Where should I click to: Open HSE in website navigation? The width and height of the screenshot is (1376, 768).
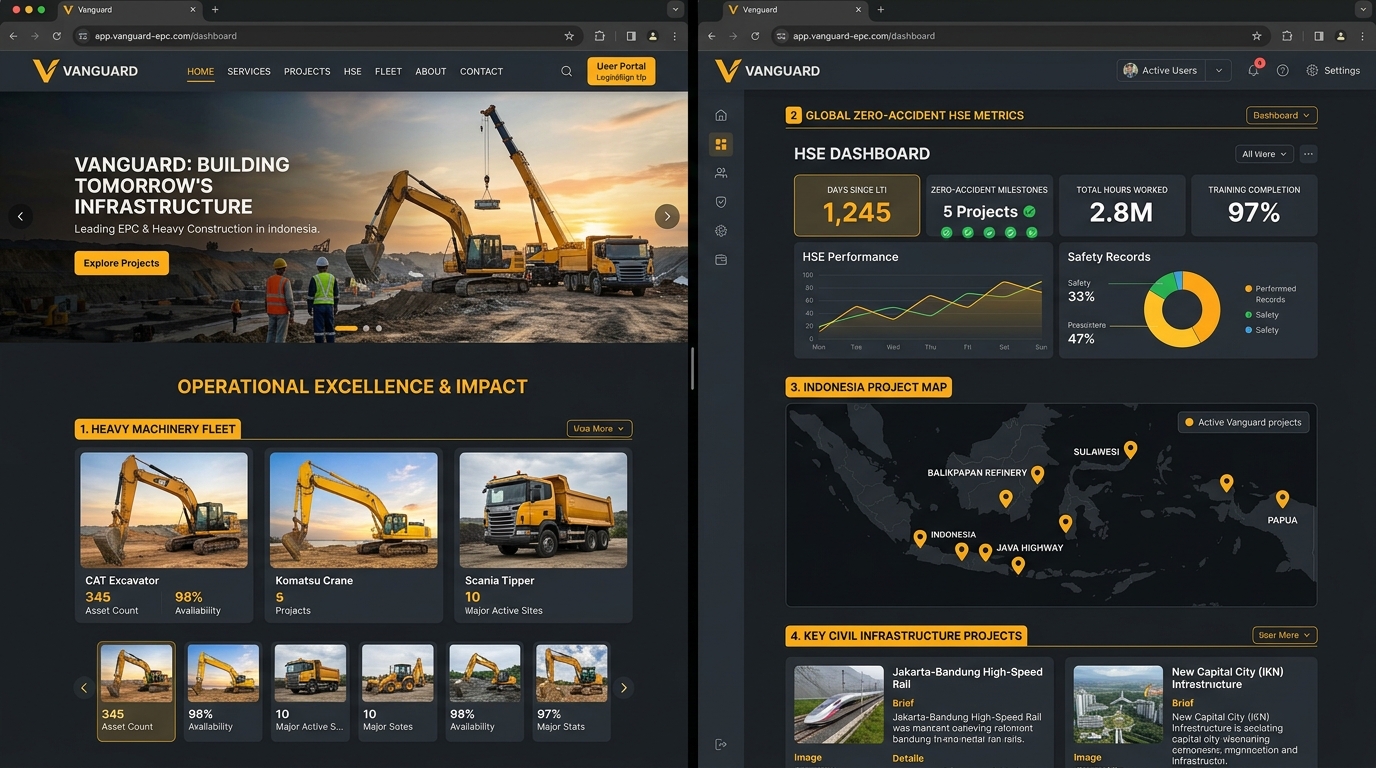coord(353,71)
